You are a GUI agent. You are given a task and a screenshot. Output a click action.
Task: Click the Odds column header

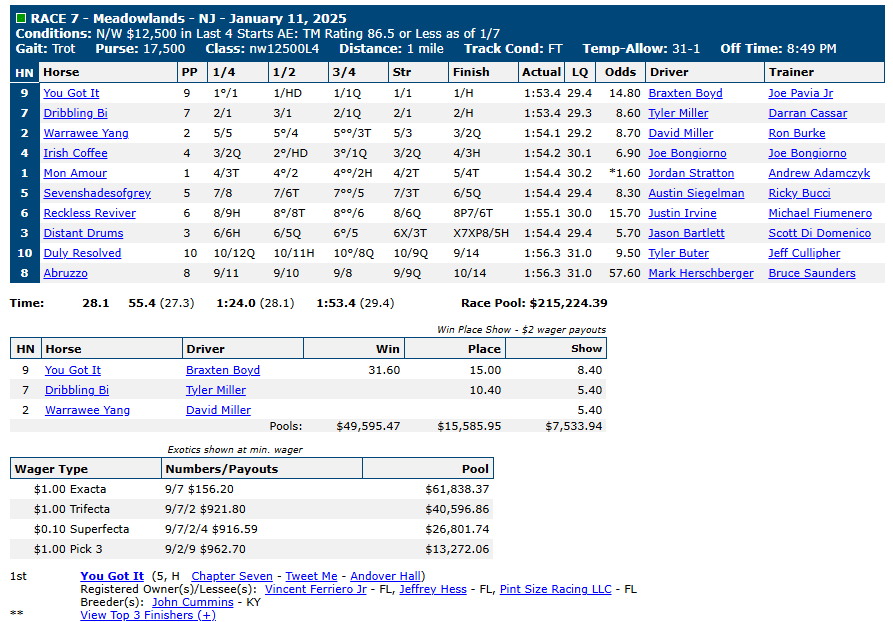619,72
